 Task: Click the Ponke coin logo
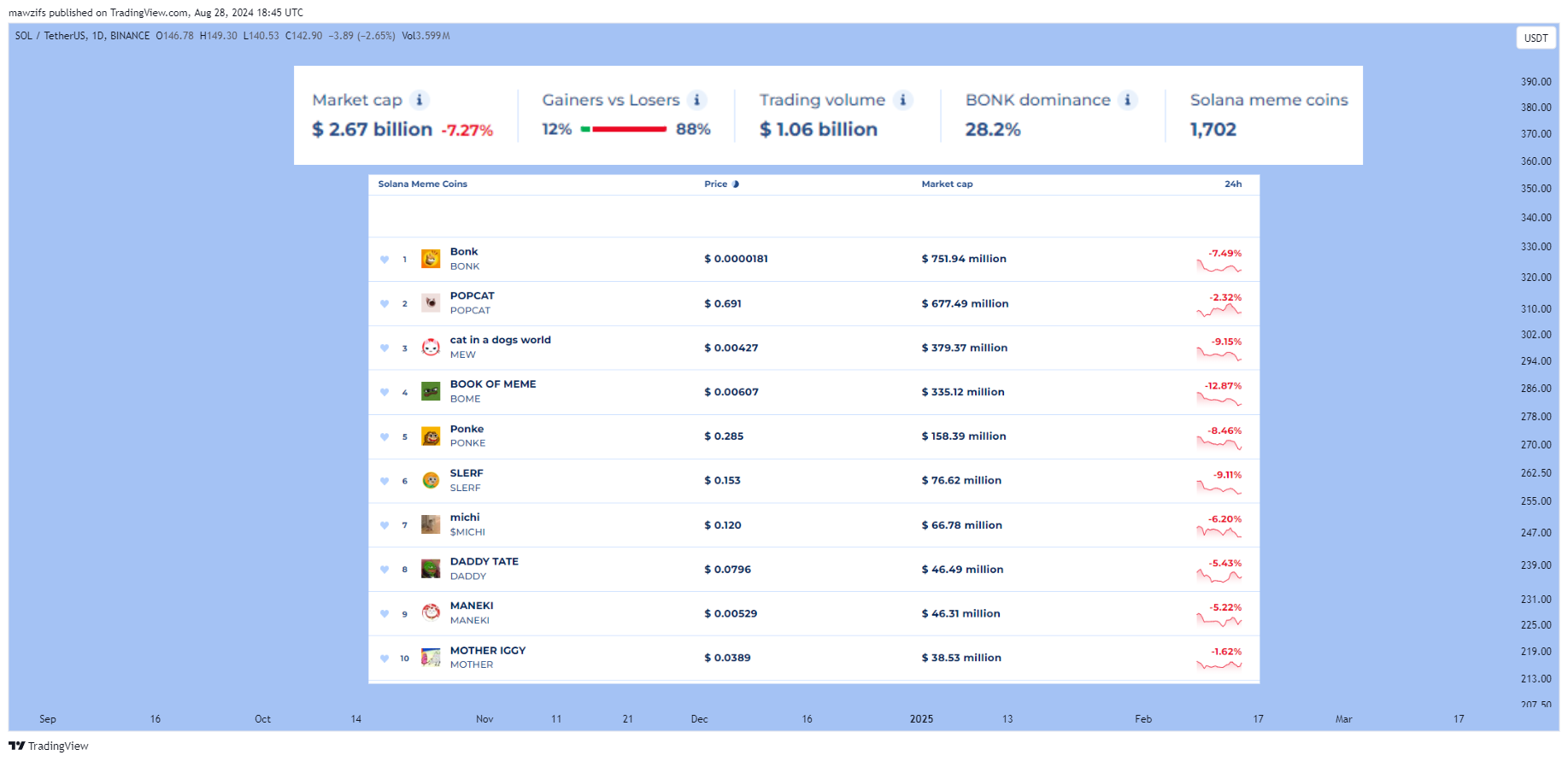(431, 436)
